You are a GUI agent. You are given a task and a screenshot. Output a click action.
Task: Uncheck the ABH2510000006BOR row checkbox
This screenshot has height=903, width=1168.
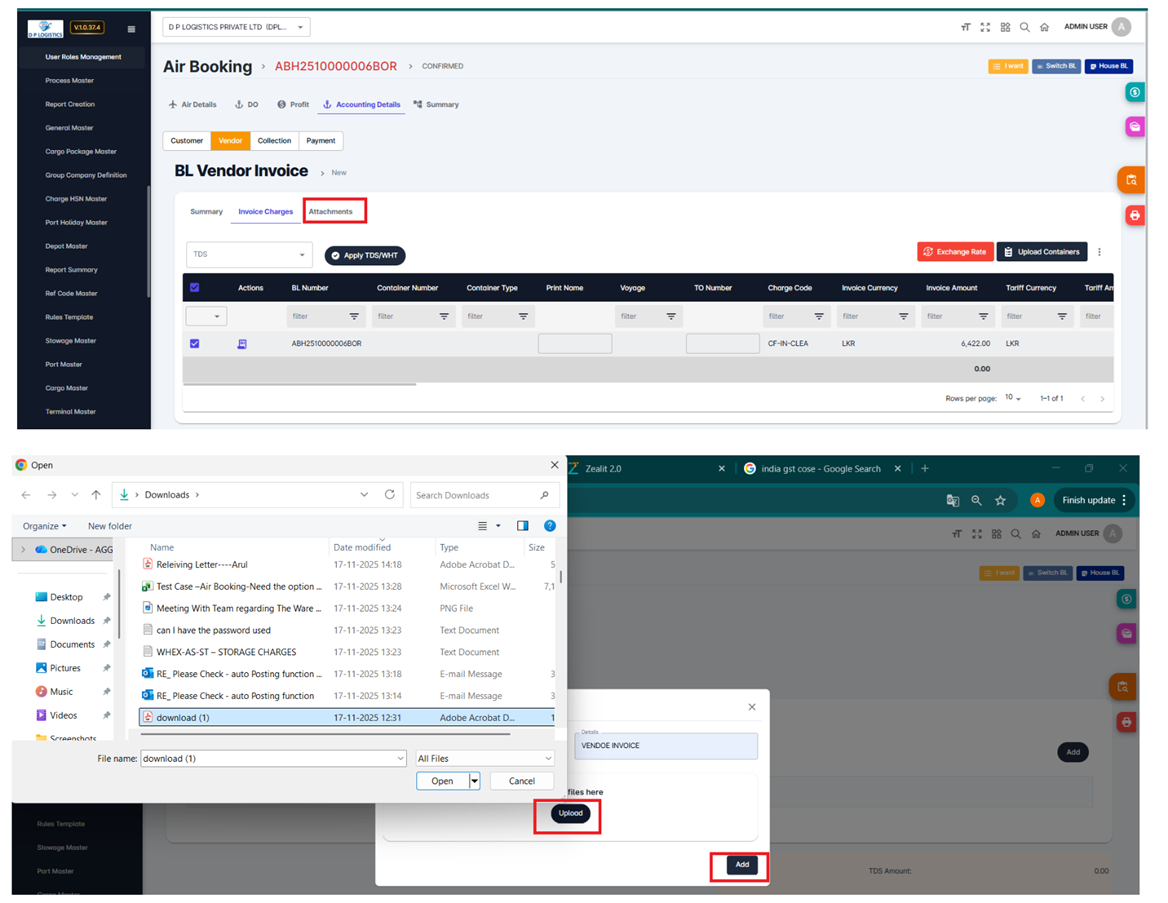(x=194, y=344)
